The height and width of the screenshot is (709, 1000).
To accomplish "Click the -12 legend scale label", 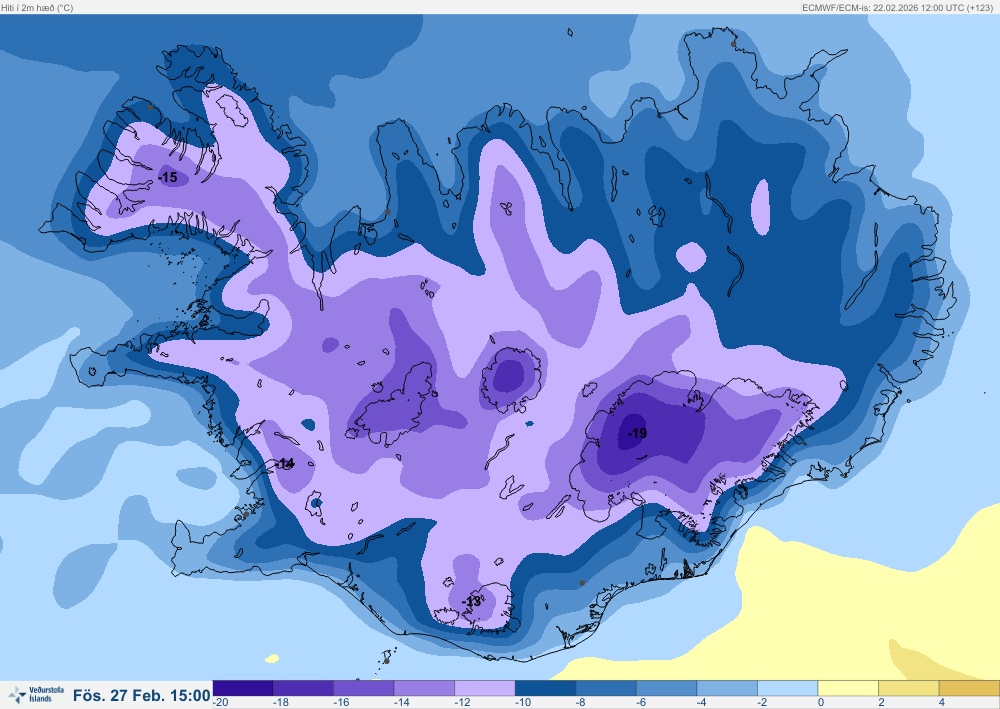I will pyautogui.click(x=462, y=703).
